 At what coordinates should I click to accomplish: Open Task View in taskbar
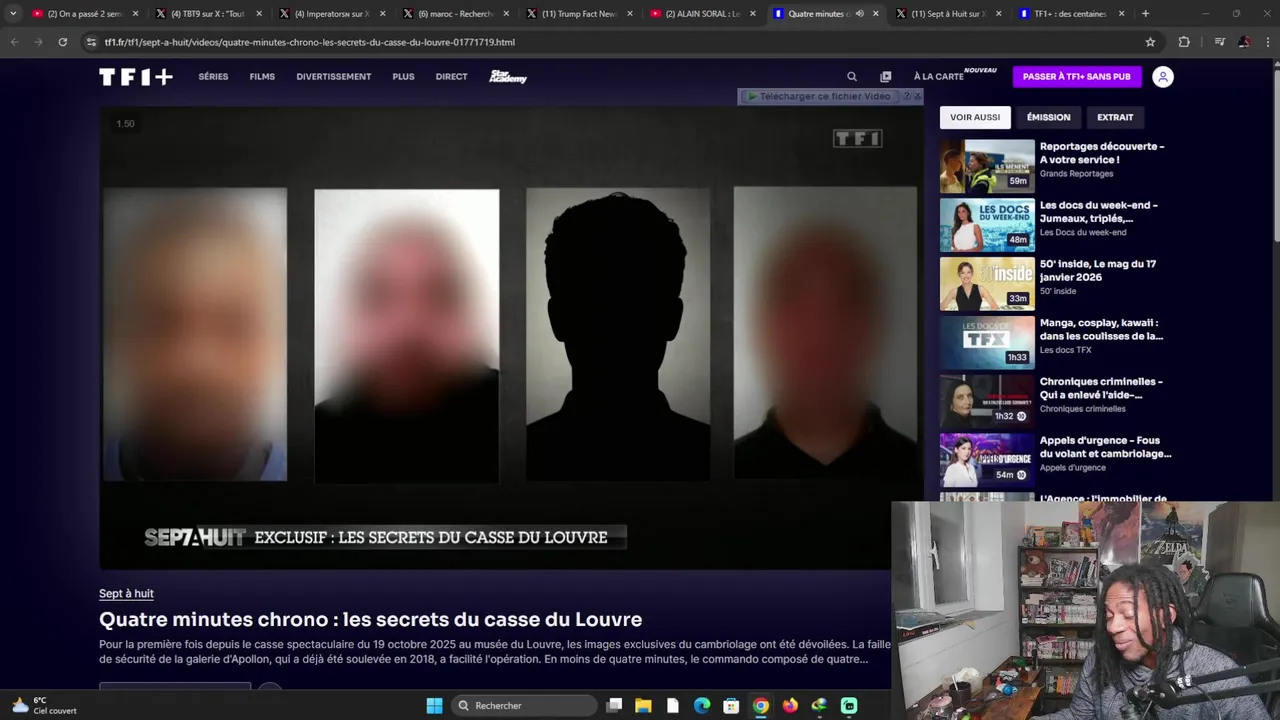coord(614,705)
